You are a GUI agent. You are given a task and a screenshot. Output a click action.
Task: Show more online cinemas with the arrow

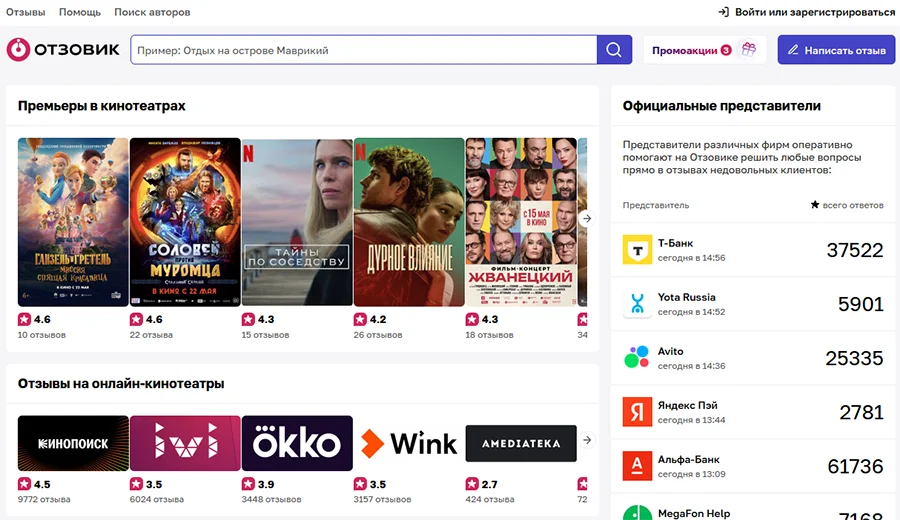(587, 440)
